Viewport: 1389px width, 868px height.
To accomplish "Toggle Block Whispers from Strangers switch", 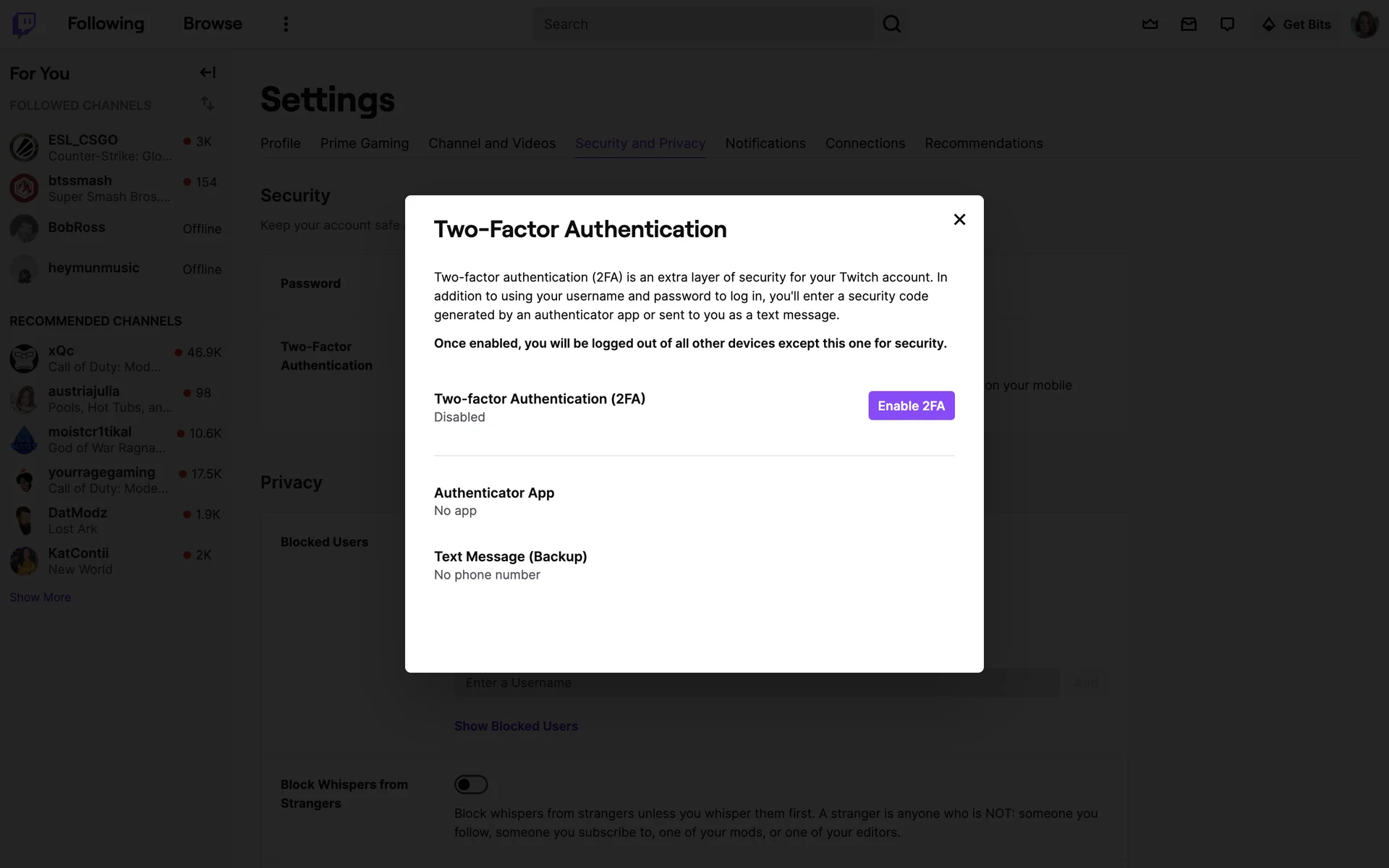I will pos(471,784).
